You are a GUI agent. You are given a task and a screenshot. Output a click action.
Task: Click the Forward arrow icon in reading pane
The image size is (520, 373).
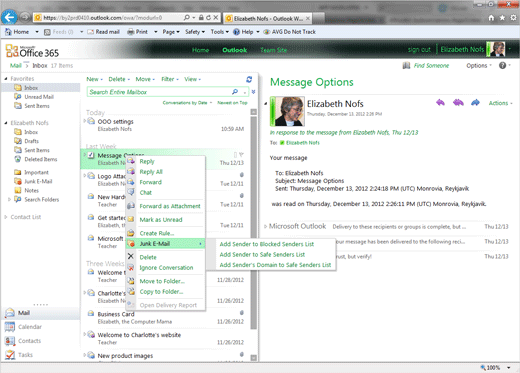click(x=475, y=103)
